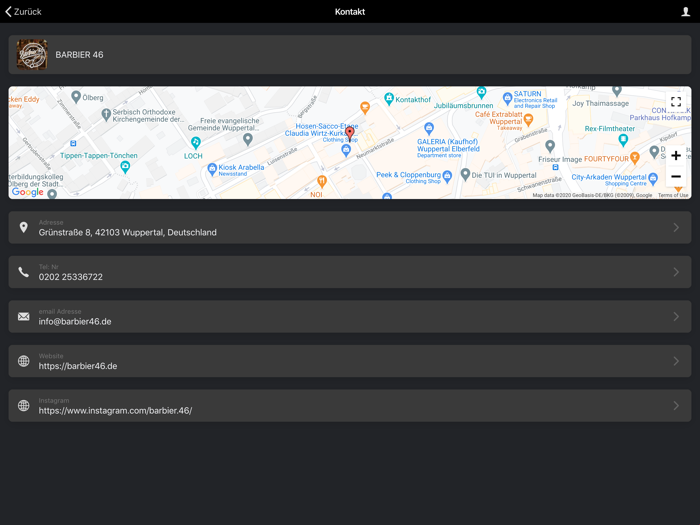Go back with the Zurück button
700x525 pixels.
tap(23, 12)
